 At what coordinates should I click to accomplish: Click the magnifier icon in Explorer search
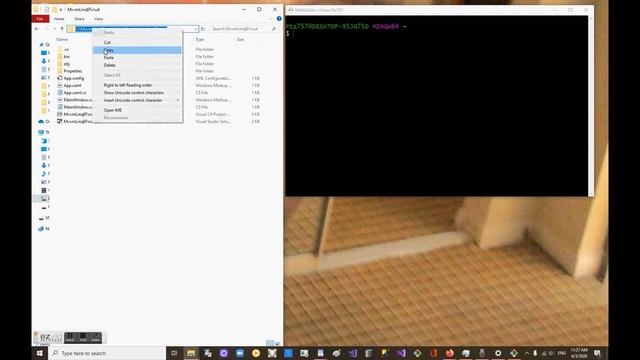(274, 29)
